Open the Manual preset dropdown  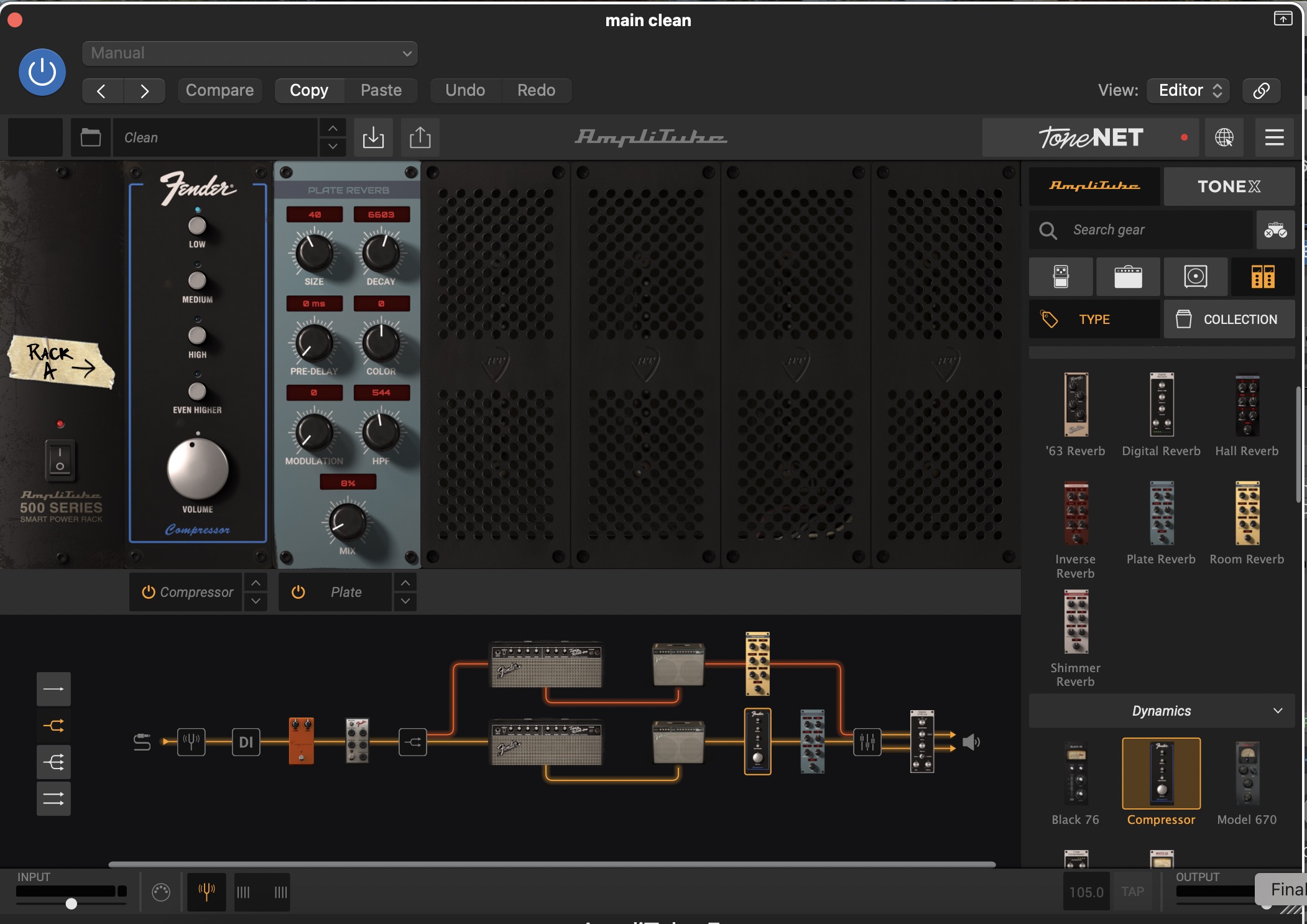tap(249, 53)
